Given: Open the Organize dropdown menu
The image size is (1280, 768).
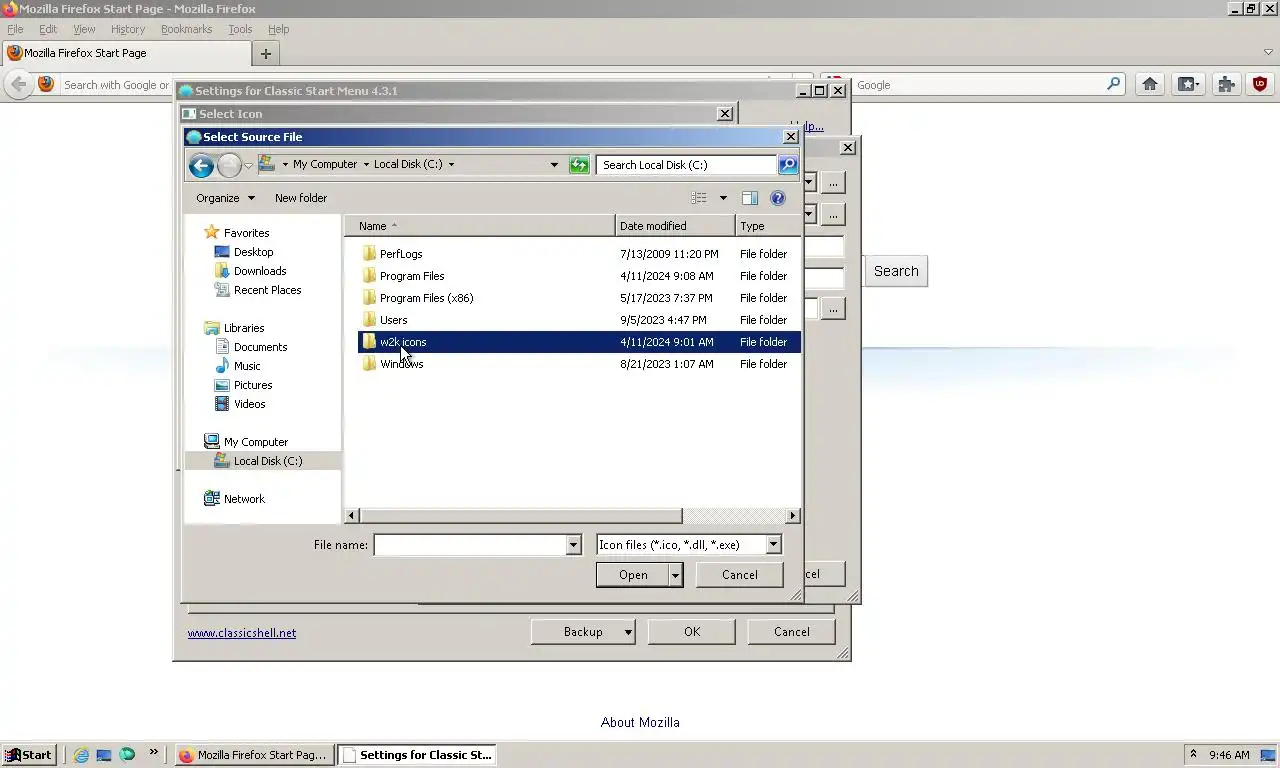Looking at the screenshot, I should pos(225,198).
